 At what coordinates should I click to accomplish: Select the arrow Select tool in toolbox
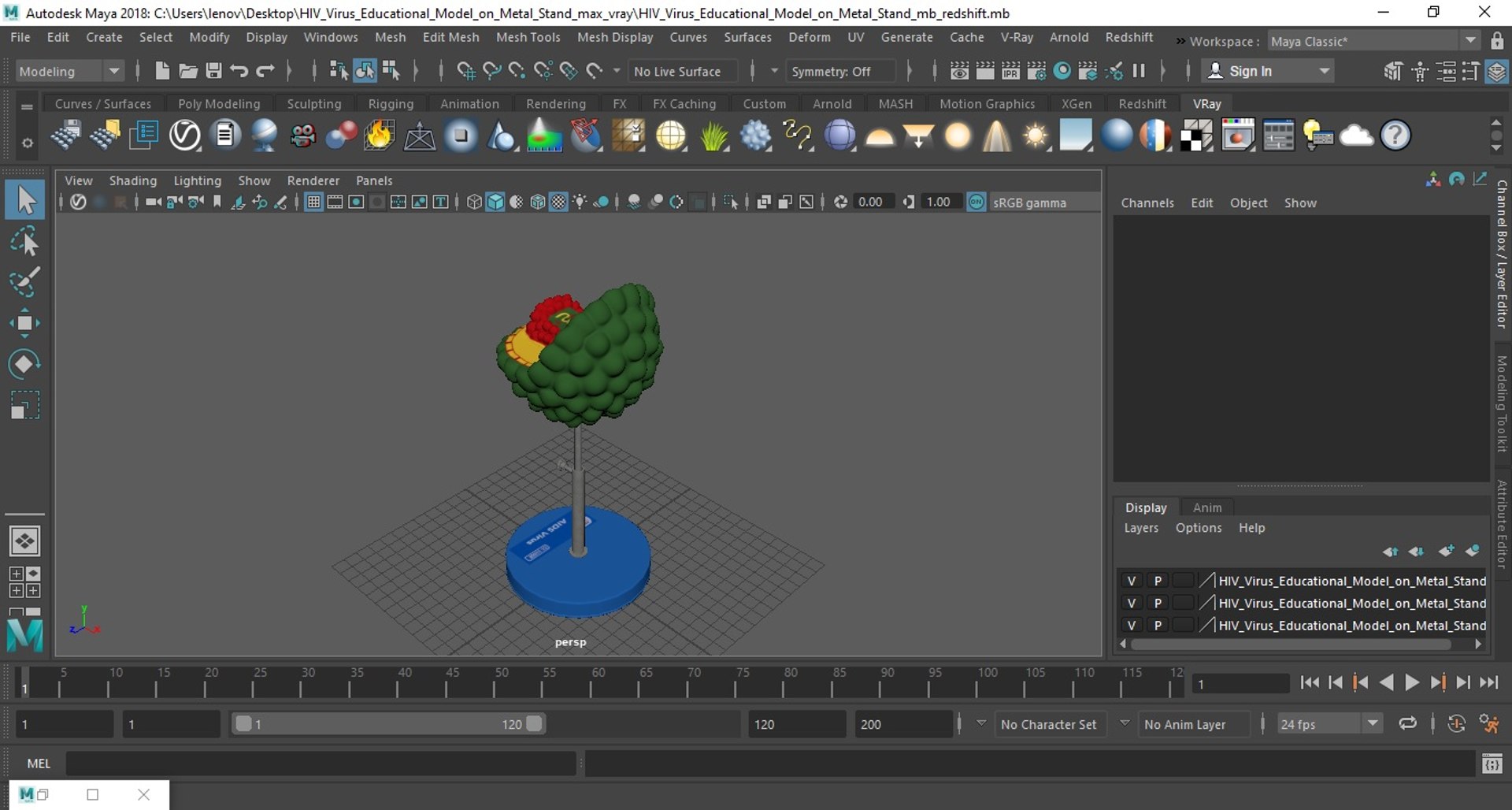tap(25, 200)
